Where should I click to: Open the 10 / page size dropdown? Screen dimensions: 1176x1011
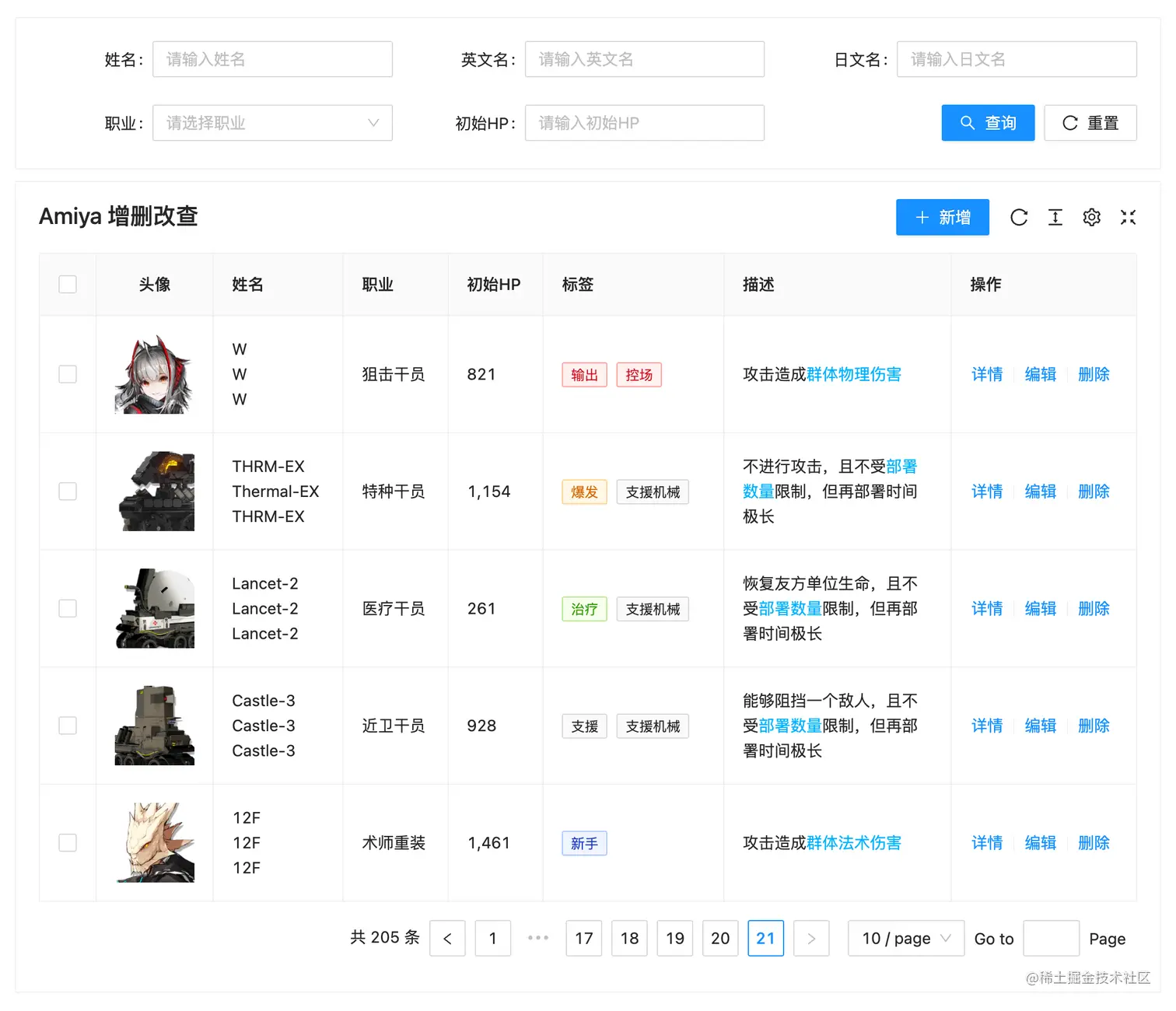906,939
